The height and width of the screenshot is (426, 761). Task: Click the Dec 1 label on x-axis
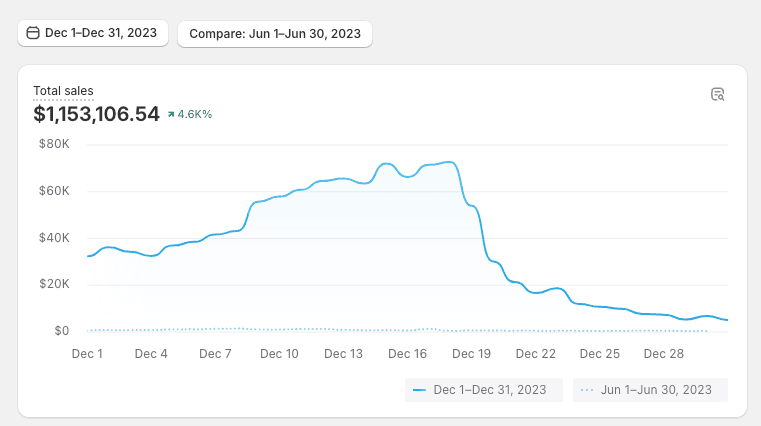[x=87, y=353]
